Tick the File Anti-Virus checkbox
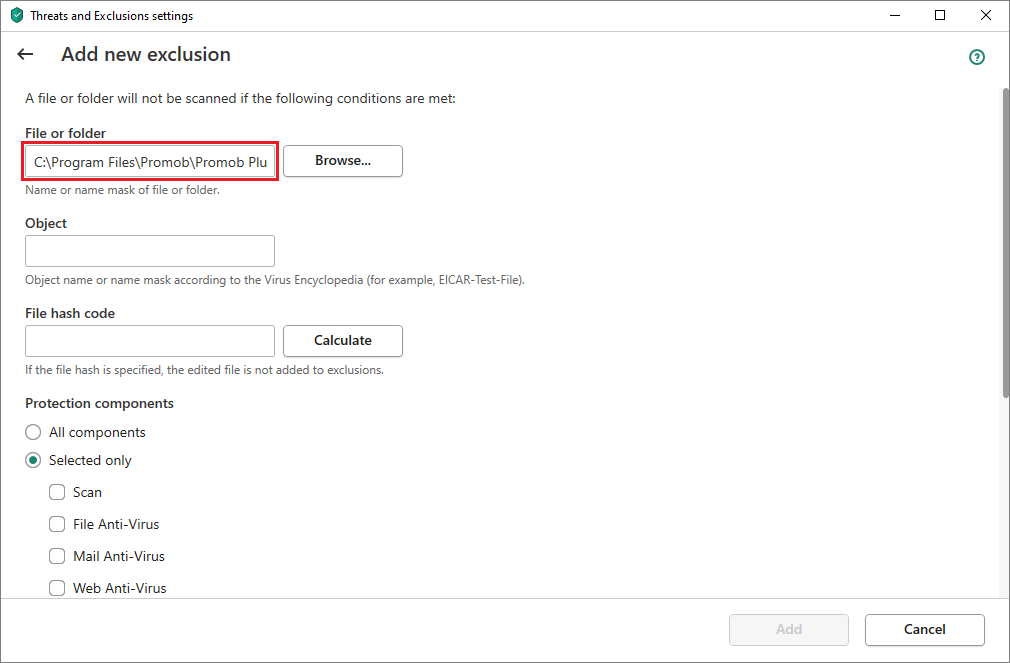Viewport: 1010px width, 663px height. pyautogui.click(x=57, y=524)
